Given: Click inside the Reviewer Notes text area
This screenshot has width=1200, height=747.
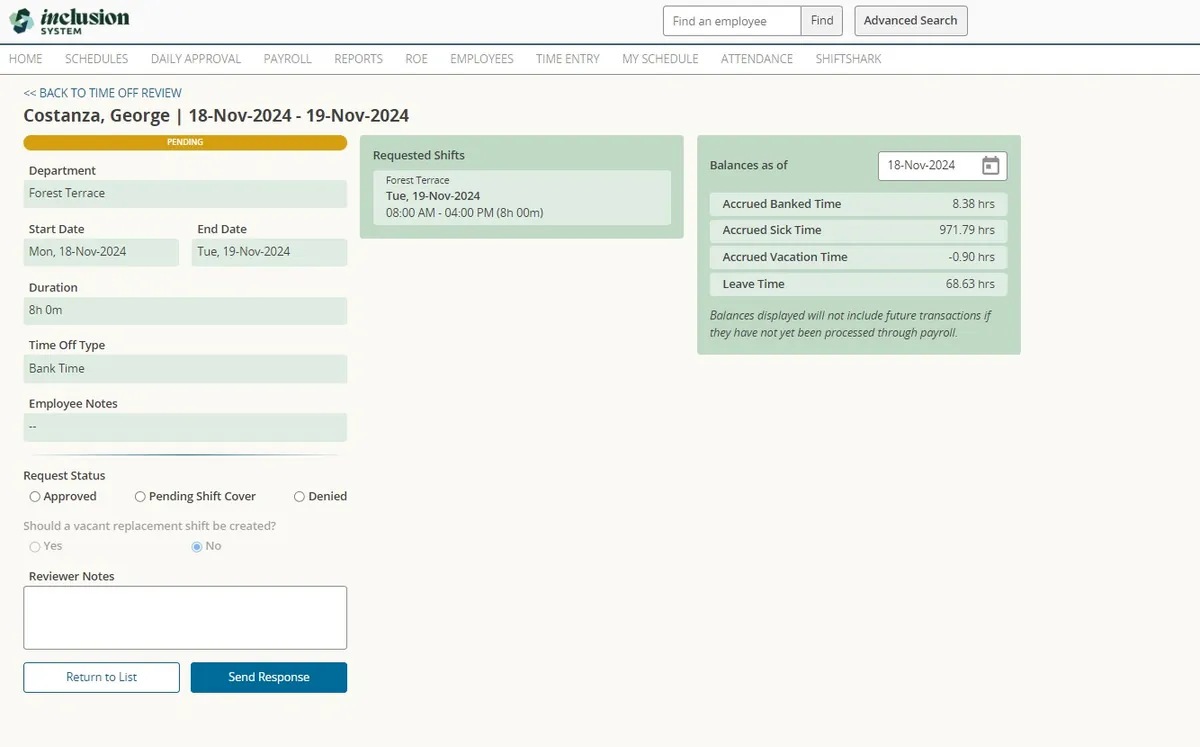Looking at the screenshot, I should coord(185,616).
